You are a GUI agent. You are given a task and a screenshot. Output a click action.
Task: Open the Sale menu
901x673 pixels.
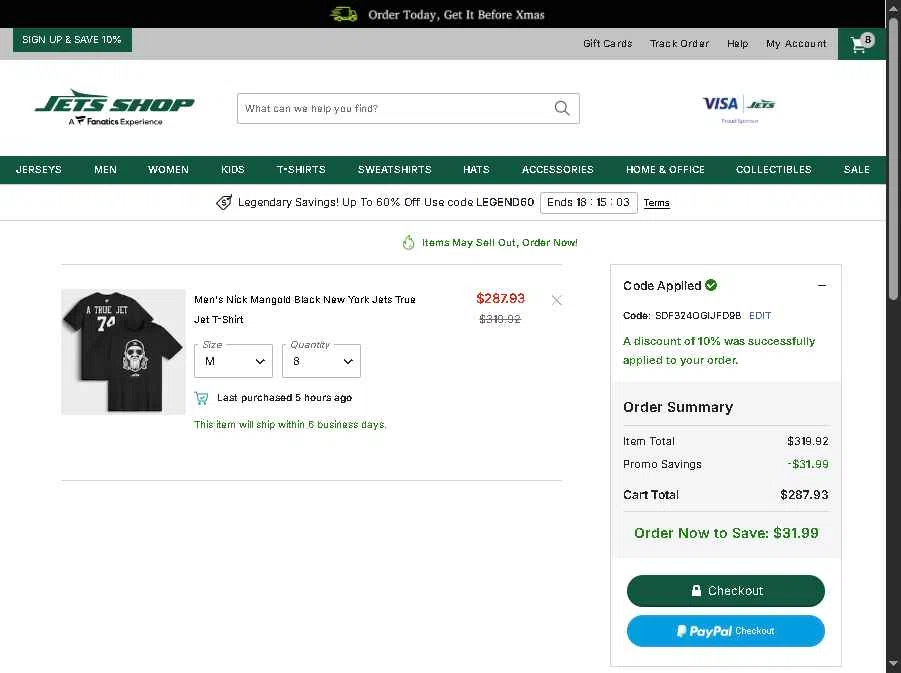tap(856, 170)
